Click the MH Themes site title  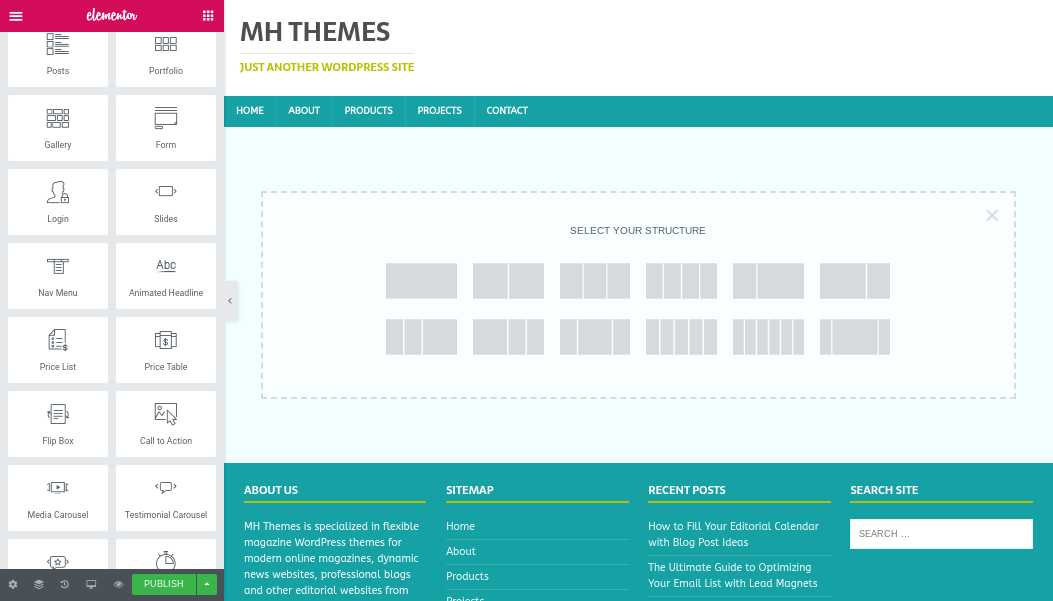pyautogui.click(x=315, y=32)
